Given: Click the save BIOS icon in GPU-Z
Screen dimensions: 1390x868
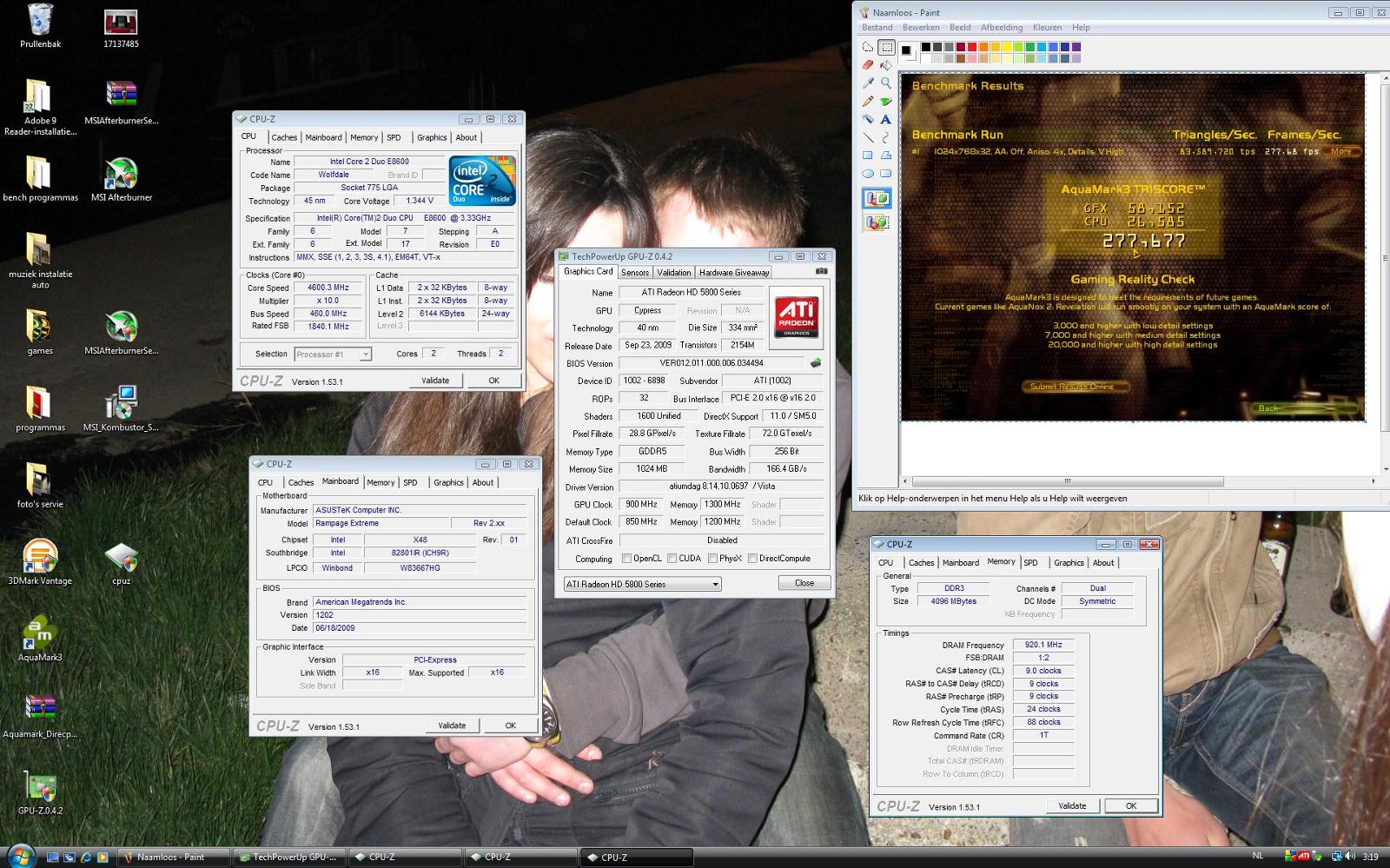Looking at the screenshot, I should pyautogui.click(x=816, y=363).
